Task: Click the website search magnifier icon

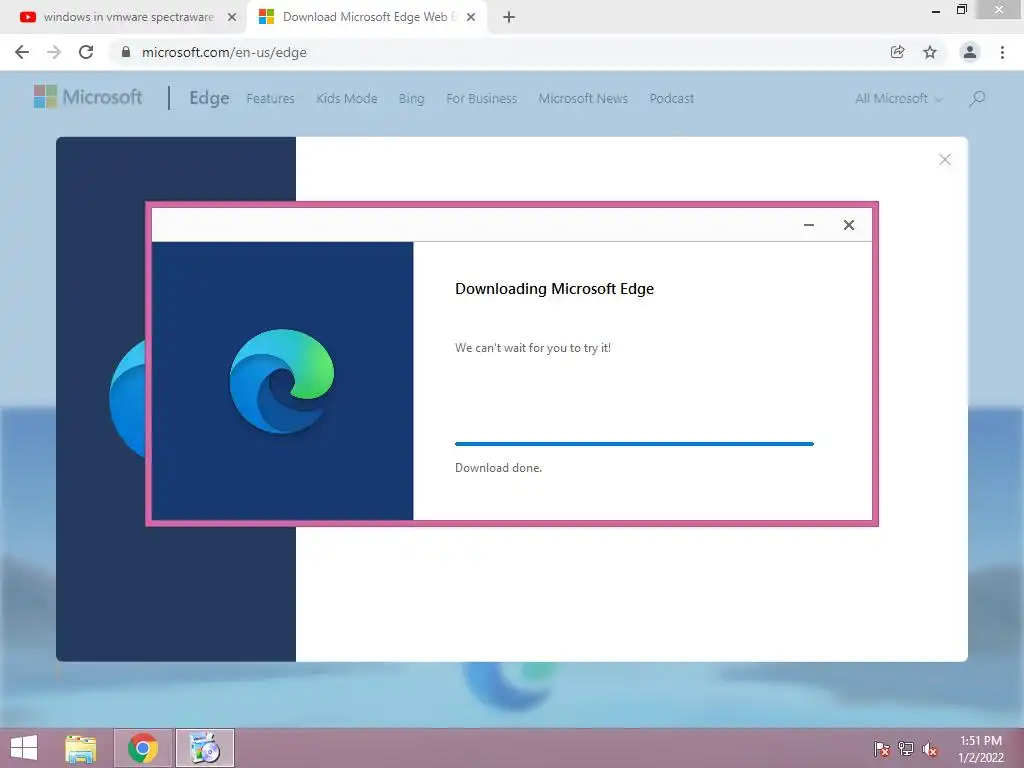Action: point(977,99)
